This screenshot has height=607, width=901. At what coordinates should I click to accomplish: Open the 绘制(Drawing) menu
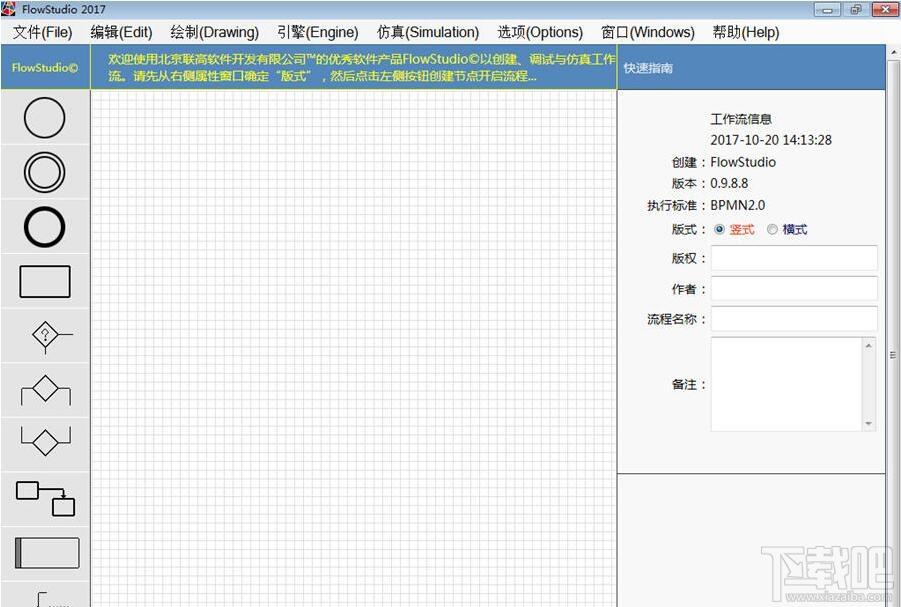click(x=214, y=32)
